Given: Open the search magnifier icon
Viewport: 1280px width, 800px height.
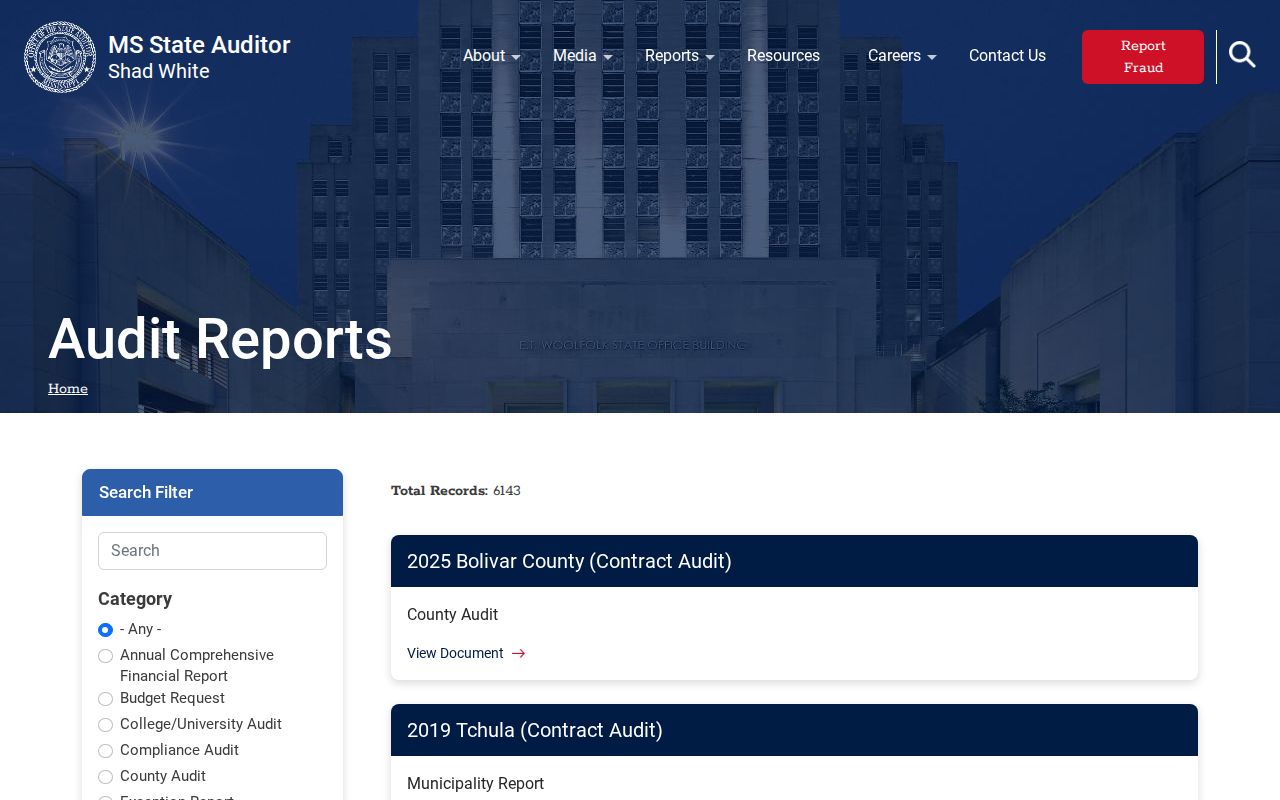Looking at the screenshot, I should point(1242,55).
